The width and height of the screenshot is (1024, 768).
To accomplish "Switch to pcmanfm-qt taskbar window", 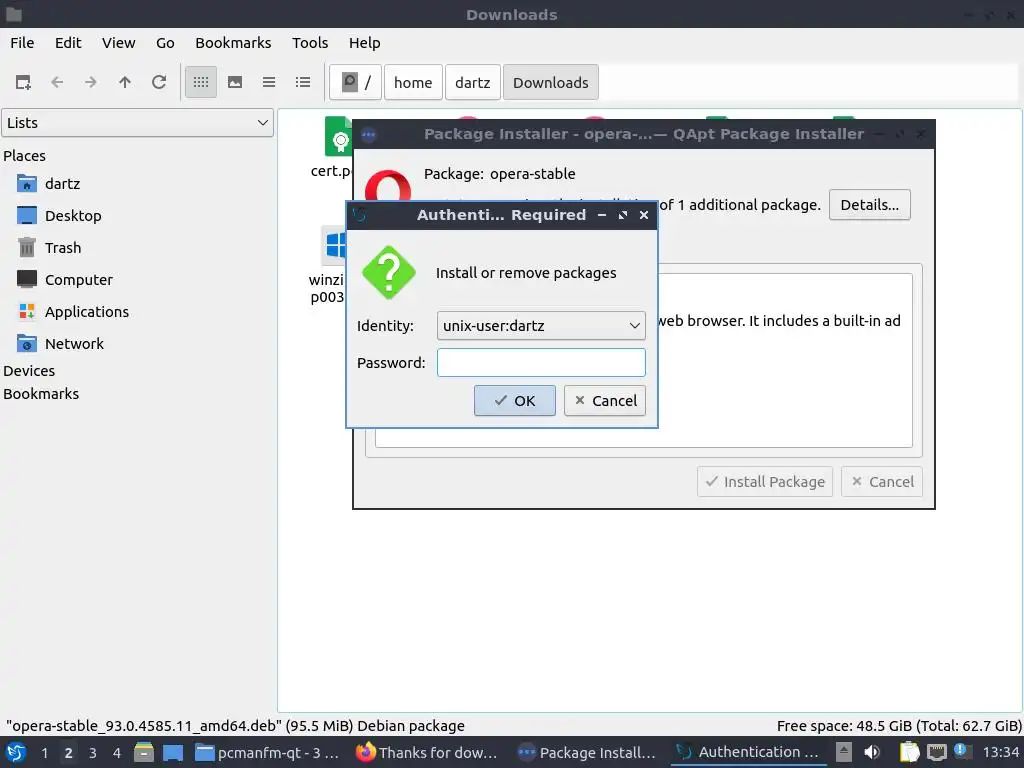I will tap(268, 752).
